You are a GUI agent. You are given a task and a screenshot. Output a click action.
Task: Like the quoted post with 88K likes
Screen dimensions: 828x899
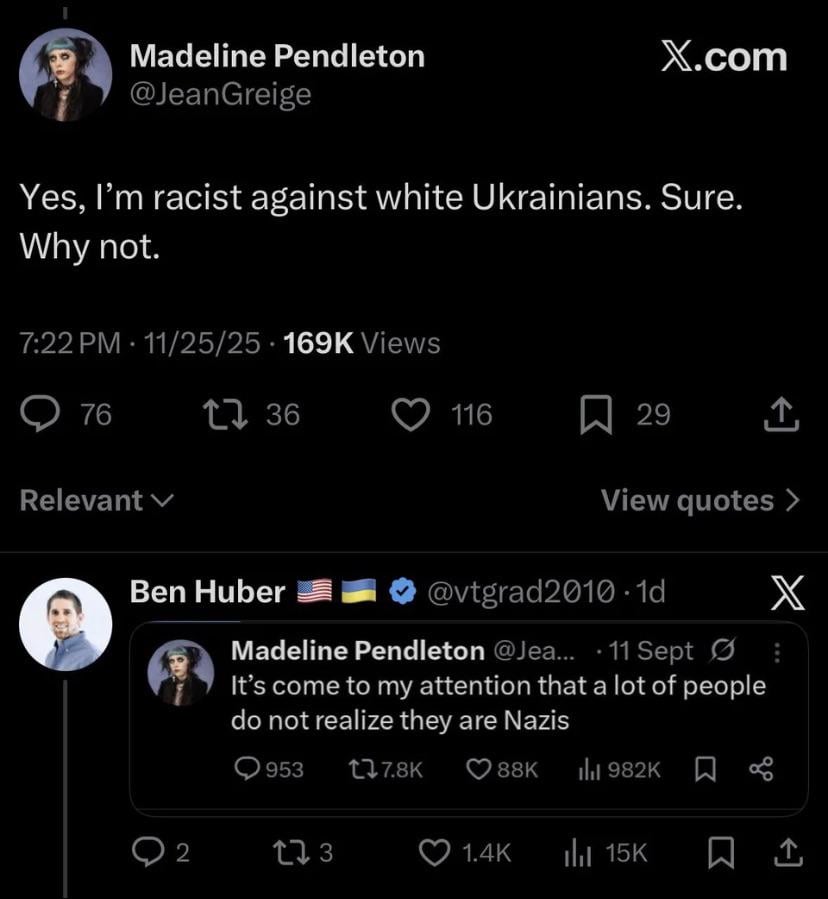pos(479,769)
